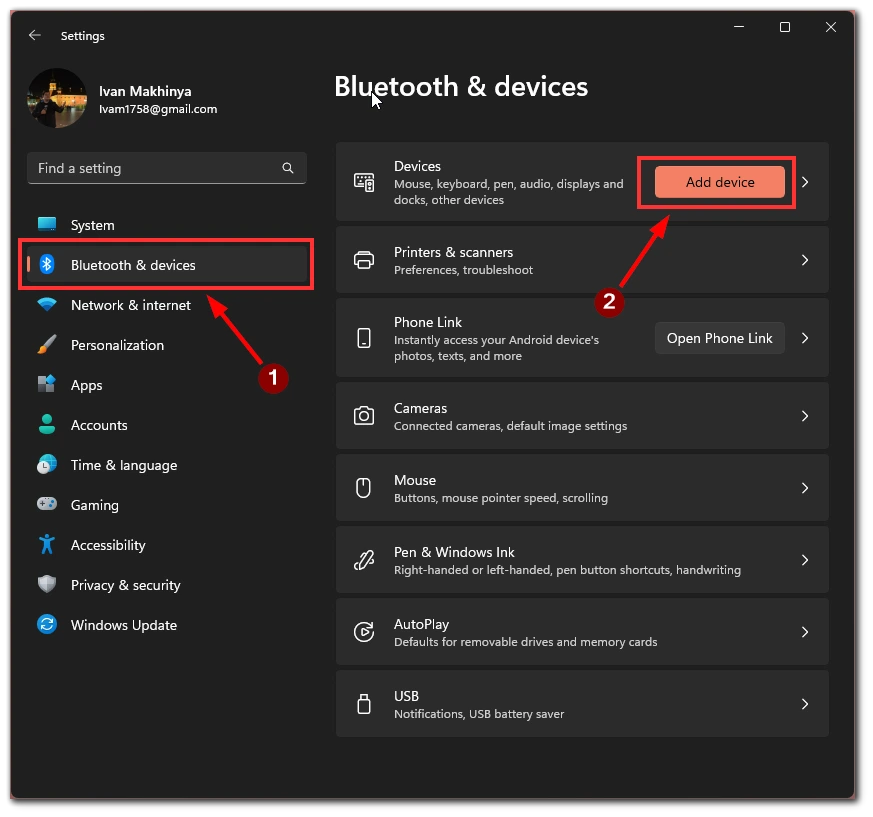
Task: Expand the Phone Link chevron
Action: [x=805, y=338]
